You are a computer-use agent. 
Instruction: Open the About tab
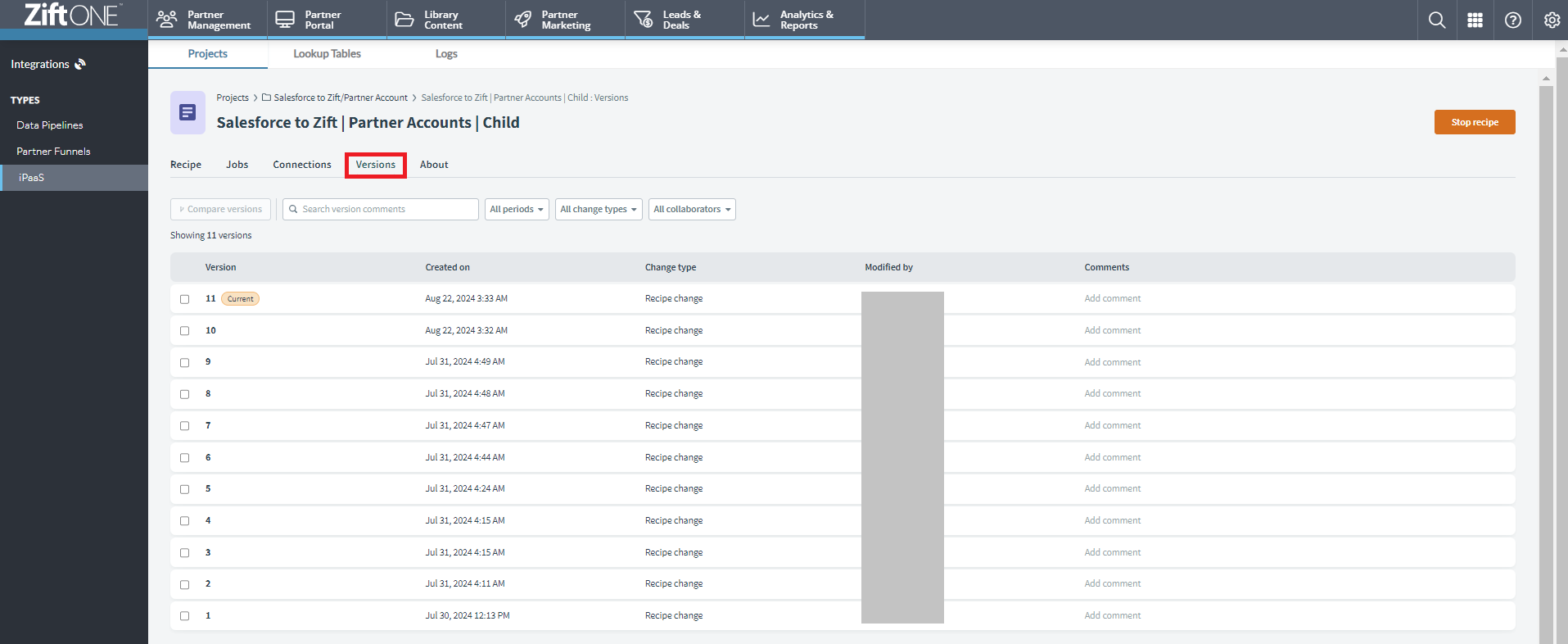tap(434, 165)
